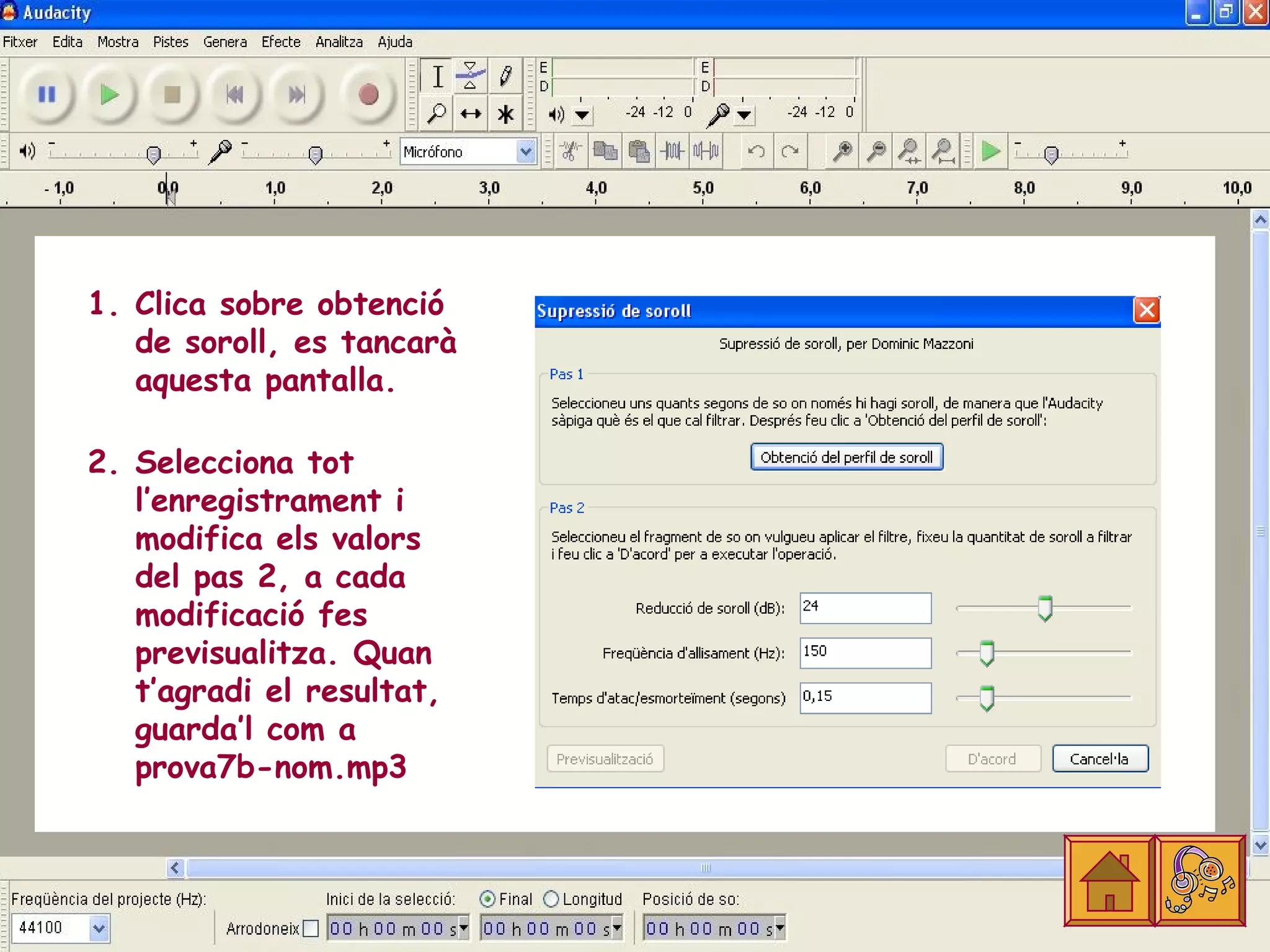Click the Freqüència d'allisament (Hz) field
This screenshot has height=952, width=1270.
pyautogui.click(x=865, y=653)
